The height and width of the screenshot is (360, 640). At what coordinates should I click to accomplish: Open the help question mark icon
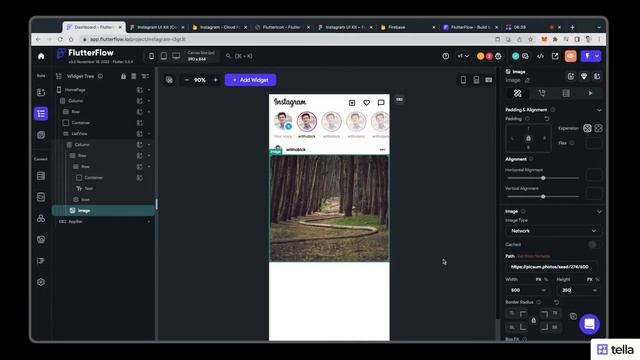tap(446, 56)
